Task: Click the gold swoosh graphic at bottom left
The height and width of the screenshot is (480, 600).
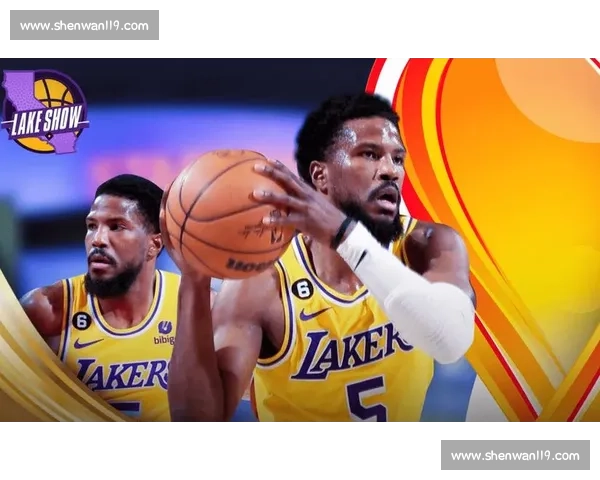Action: point(40,370)
